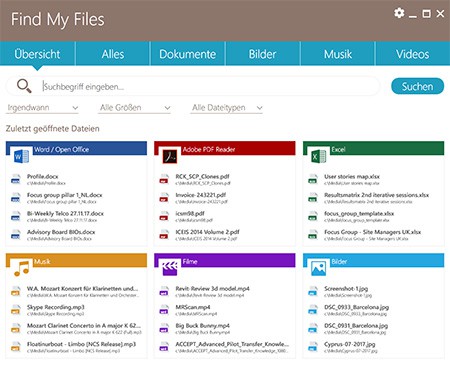Open the Alle Größen size dropdown
The width and height of the screenshot is (450, 369).
134,108
